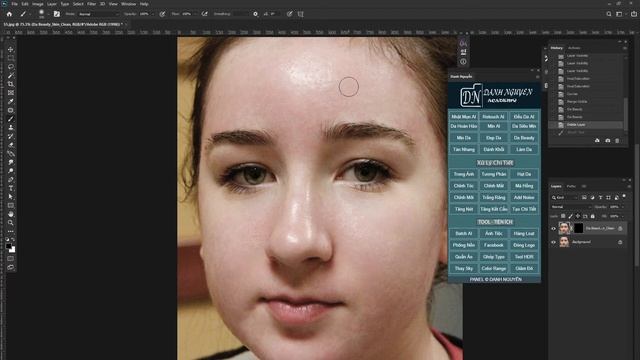This screenshot has height=360, width=640.
Task: Go to Photoshop Home screen icon
Action: (x=9, y=14)
